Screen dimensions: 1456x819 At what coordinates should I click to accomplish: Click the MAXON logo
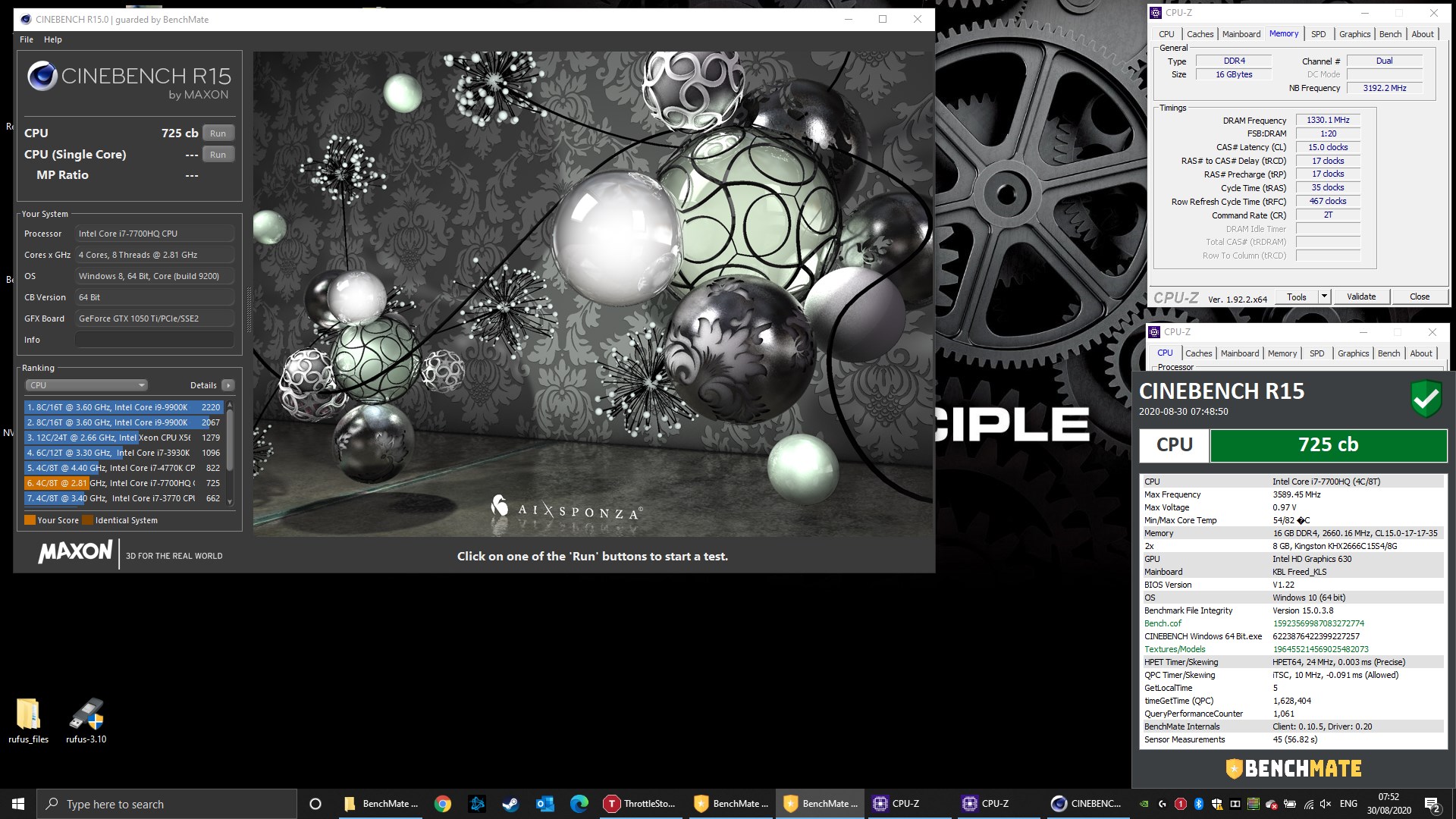(x=75, y=552)
